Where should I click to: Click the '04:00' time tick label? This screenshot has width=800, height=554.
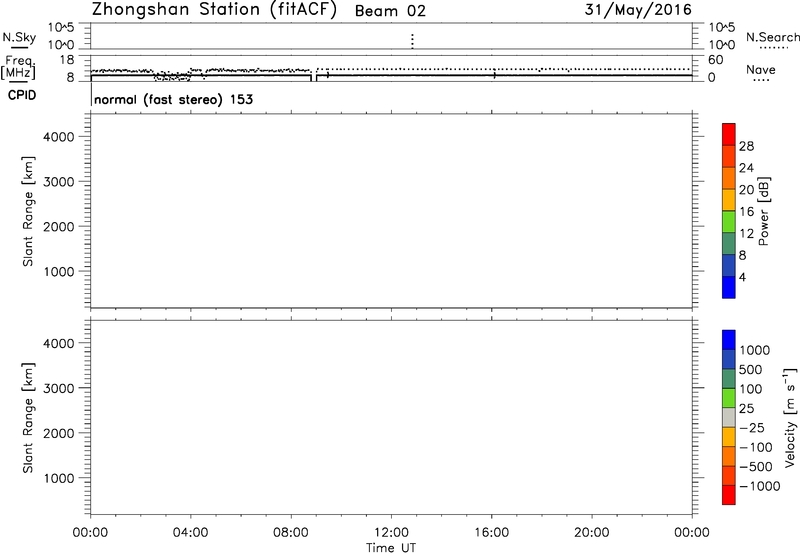[190, 533]
